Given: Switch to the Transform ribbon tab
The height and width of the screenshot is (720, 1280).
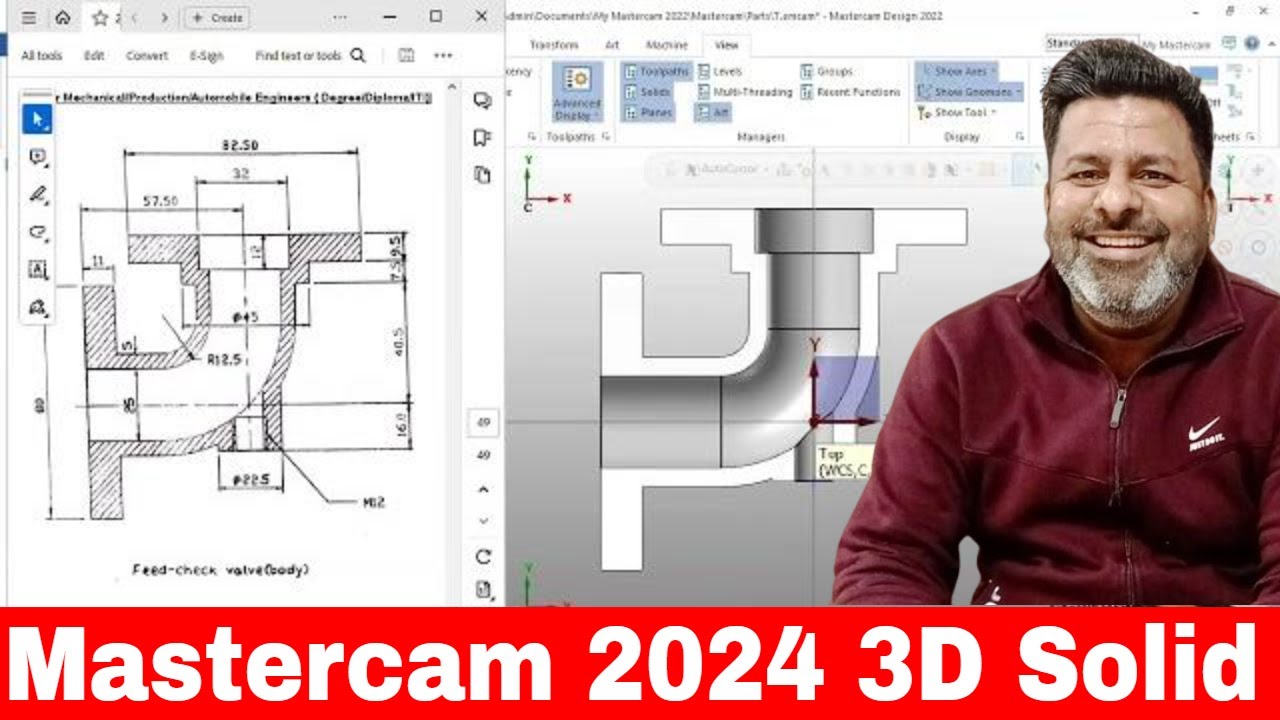Looking at the screenshot, I should point(553,45).
